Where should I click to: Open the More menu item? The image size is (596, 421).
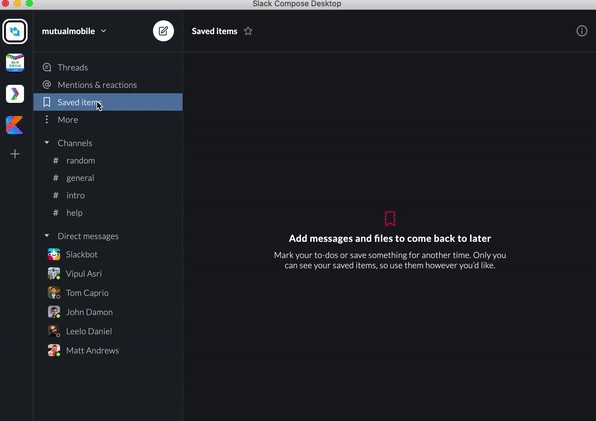coord(108,120)
